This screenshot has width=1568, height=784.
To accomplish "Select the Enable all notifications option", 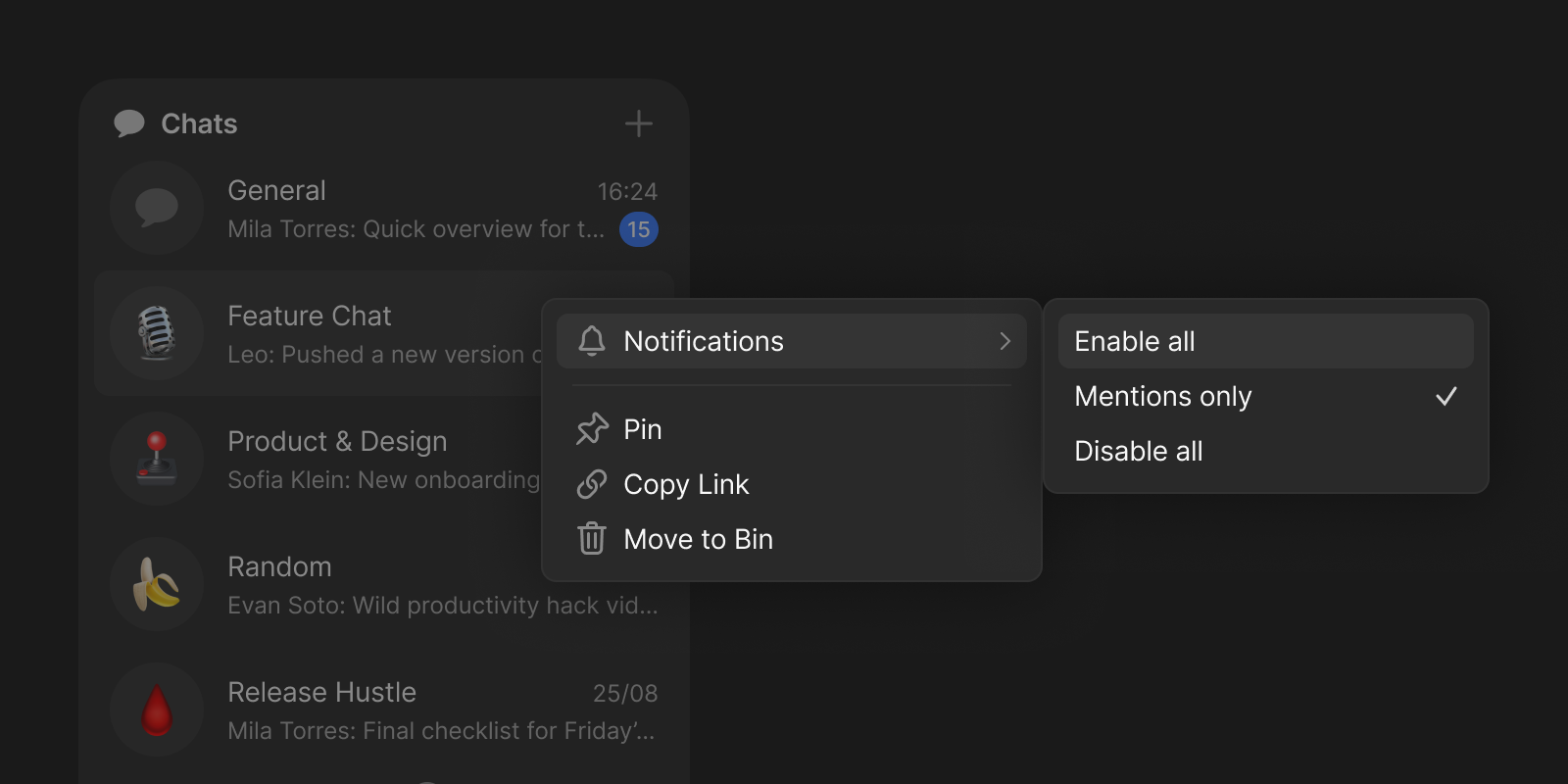I will click(x=1134, y=341).
